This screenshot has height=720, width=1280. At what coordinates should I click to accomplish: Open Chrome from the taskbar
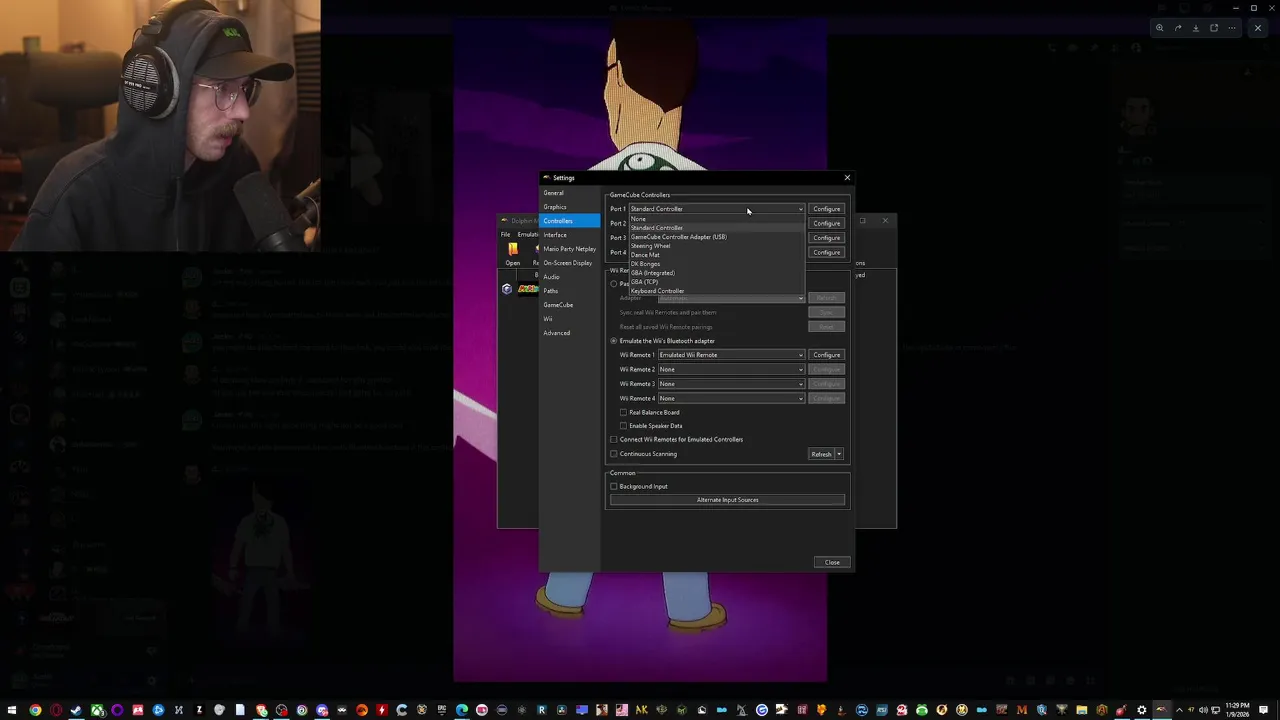[35, 711]
